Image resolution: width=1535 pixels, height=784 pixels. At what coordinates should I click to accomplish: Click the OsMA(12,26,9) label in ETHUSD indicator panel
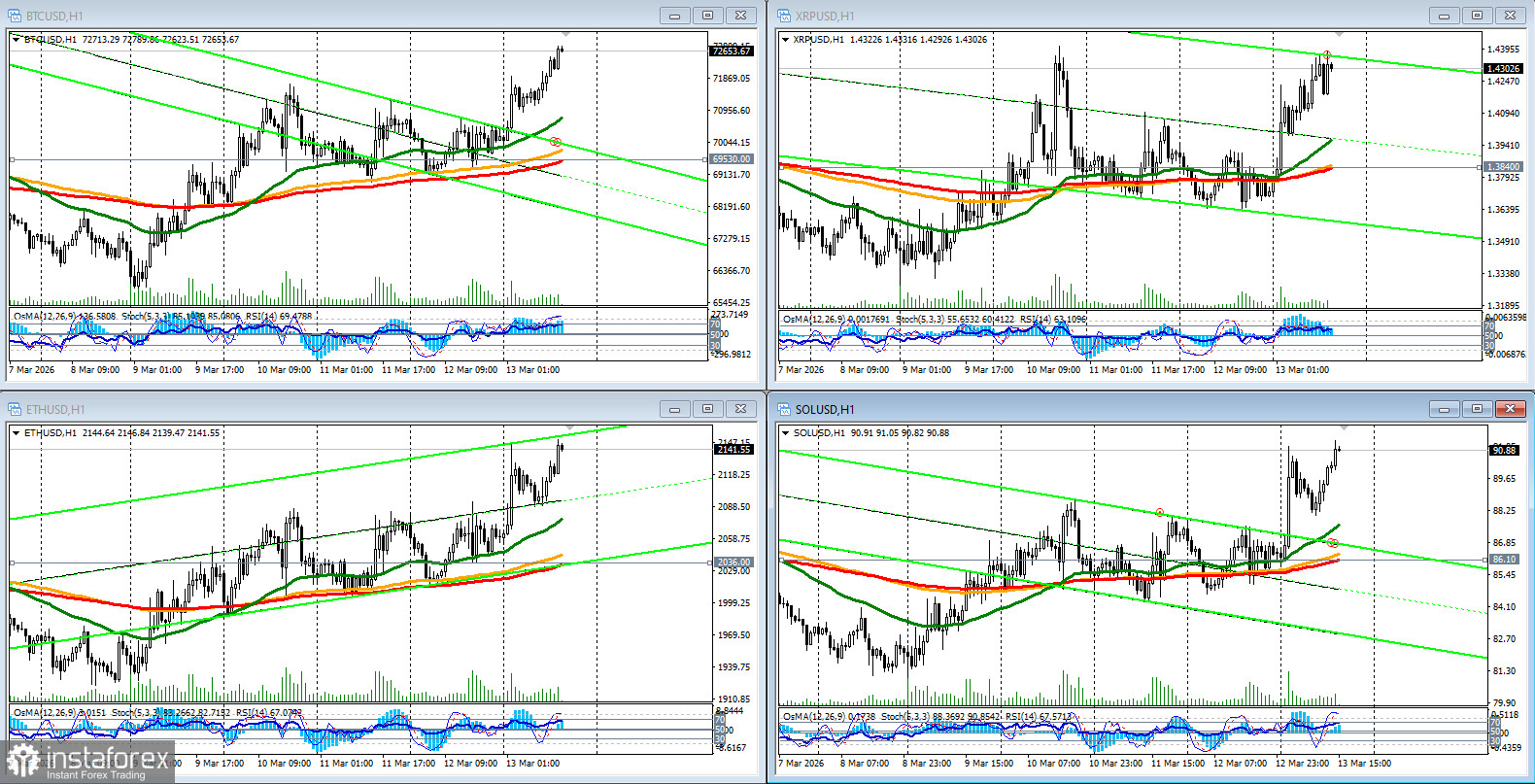(x=45, y=713)
